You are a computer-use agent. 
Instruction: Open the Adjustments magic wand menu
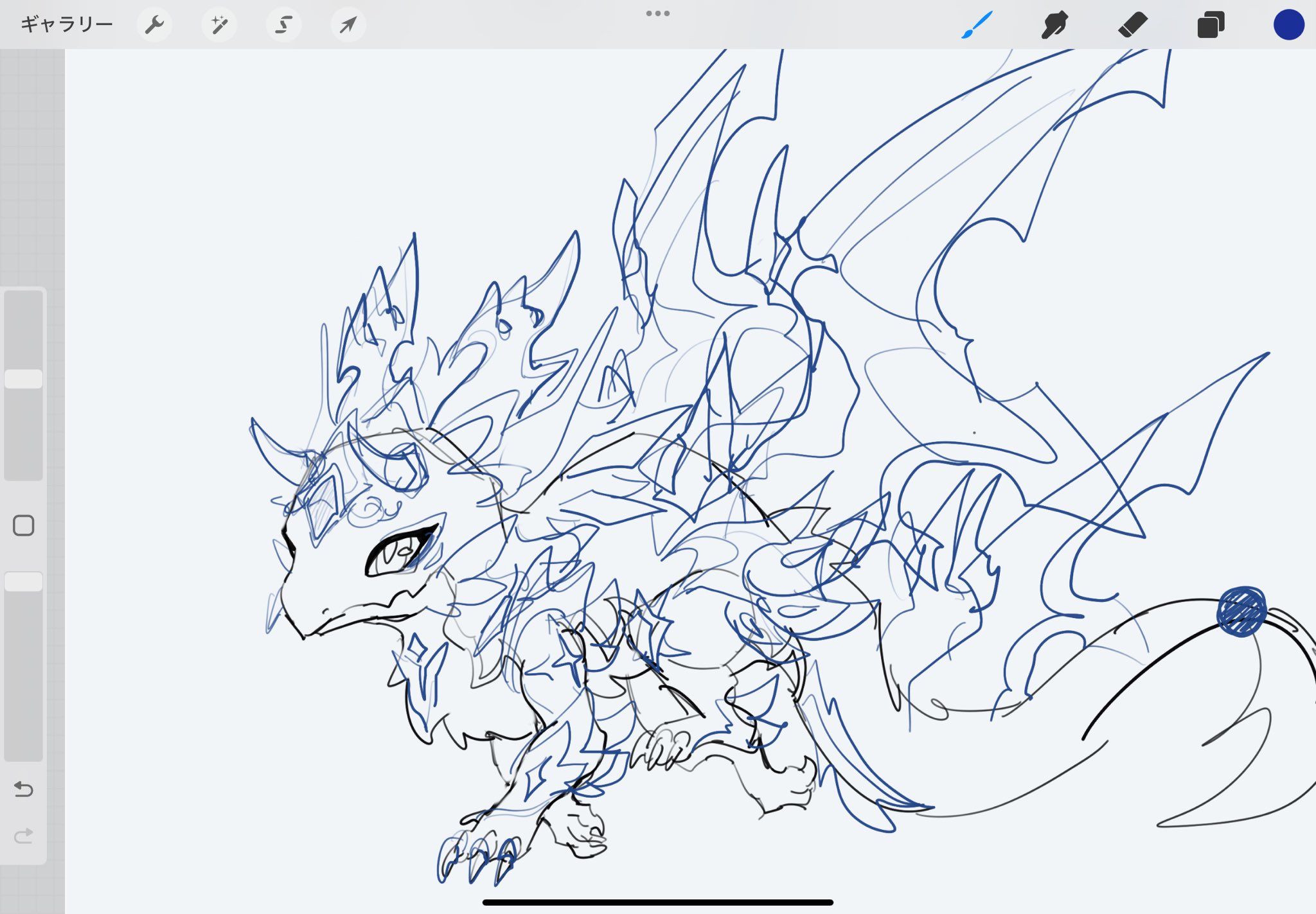pyautogui.click(x=219, y=25)
